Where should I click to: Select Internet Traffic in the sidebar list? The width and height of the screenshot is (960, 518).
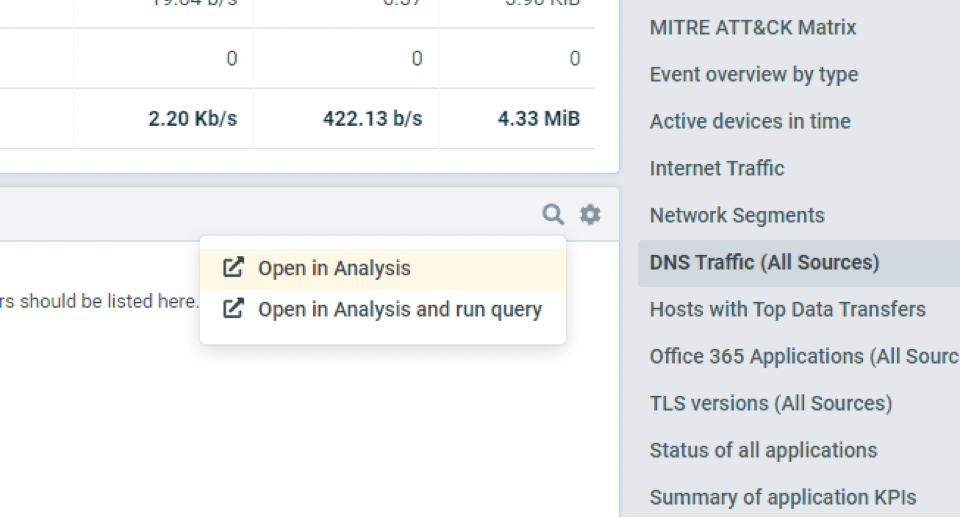pyautogui.click(x=716, y=168)
